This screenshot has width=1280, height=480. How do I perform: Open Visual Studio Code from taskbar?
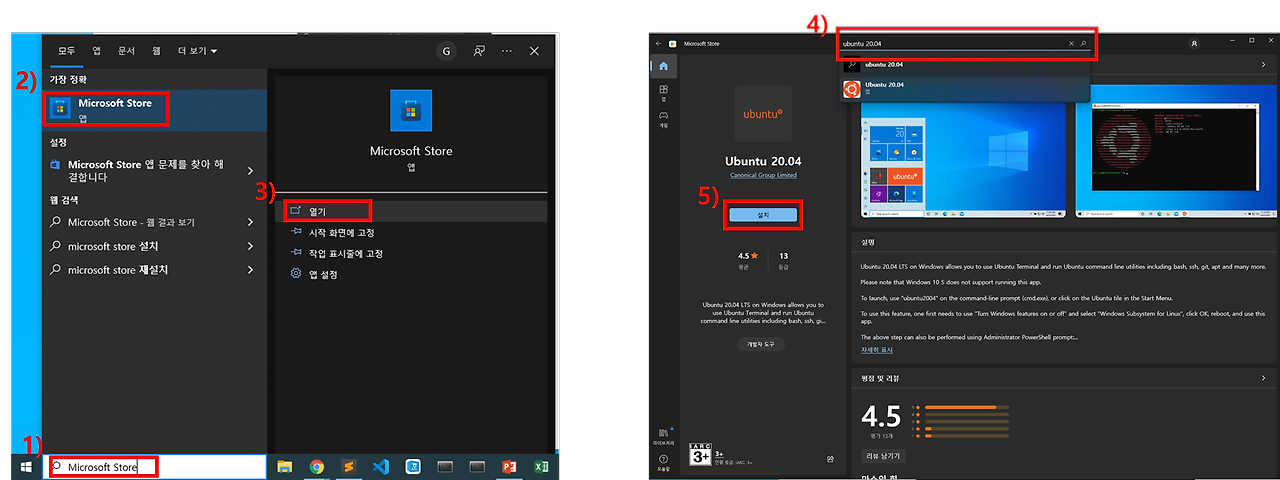coord(380,467)
